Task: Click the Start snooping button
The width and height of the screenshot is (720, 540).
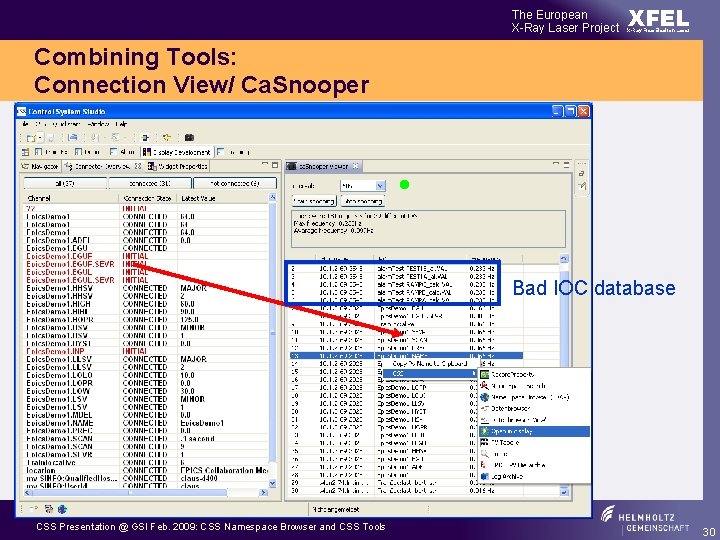Action: [x=314, y=201]
